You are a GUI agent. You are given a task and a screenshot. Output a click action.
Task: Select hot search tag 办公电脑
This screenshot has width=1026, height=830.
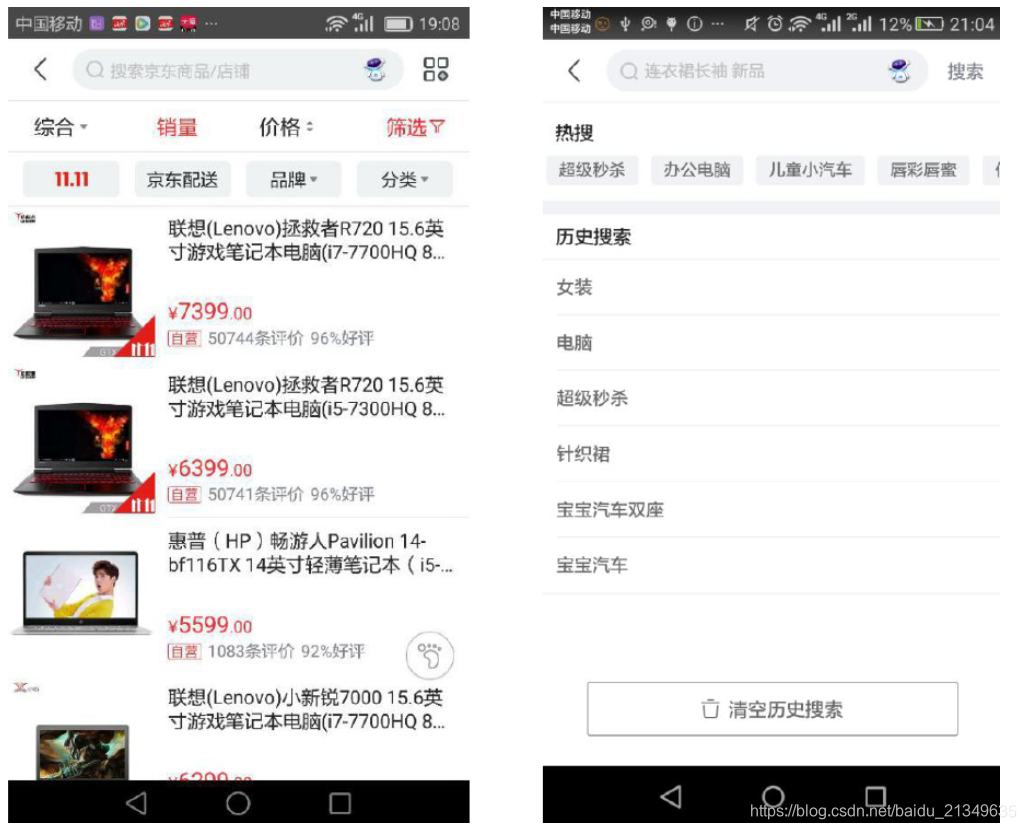click(x=696, y=170)
